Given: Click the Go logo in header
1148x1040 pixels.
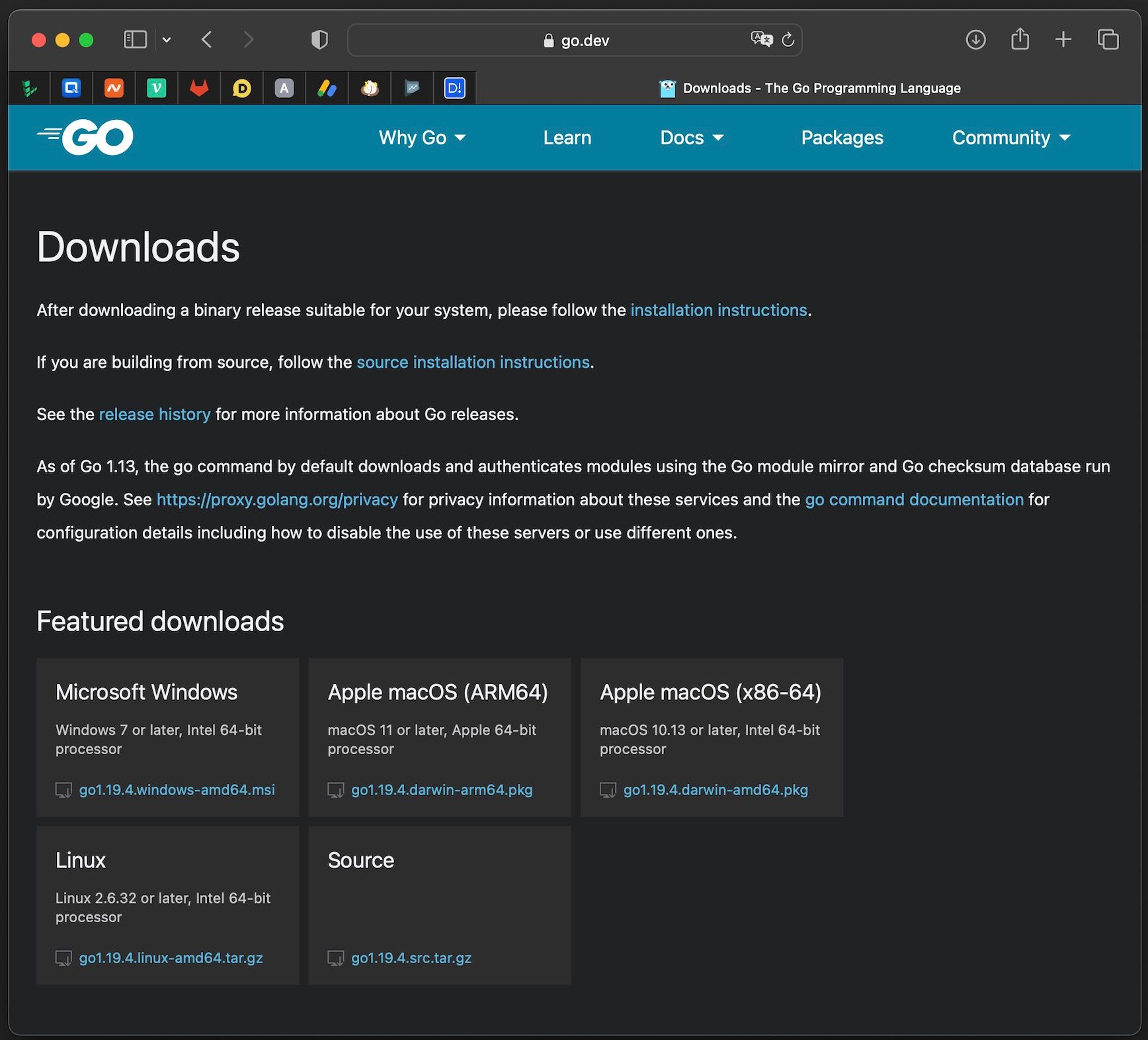Looking at the screenshot, I should tap(86, 138).
